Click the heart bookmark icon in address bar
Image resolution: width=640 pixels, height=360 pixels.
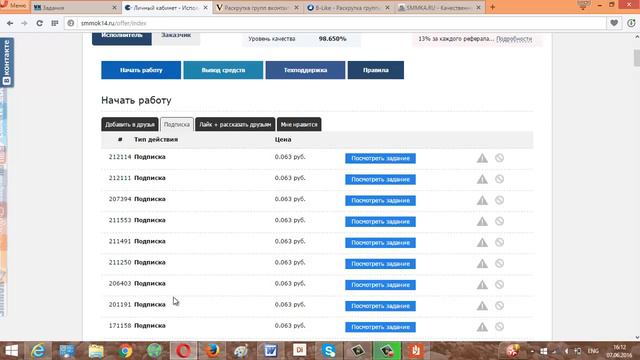pos(614,23)
